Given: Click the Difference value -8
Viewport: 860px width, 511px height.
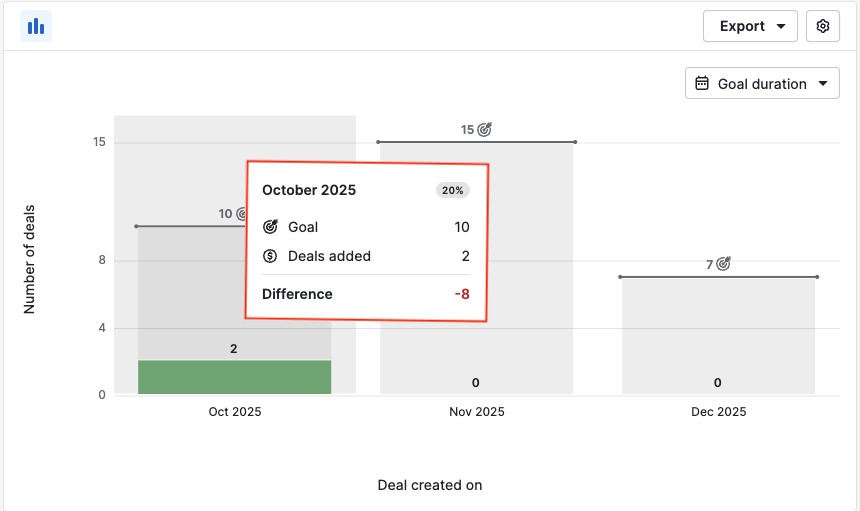Looking at the screenshot, I should [462, 294].
